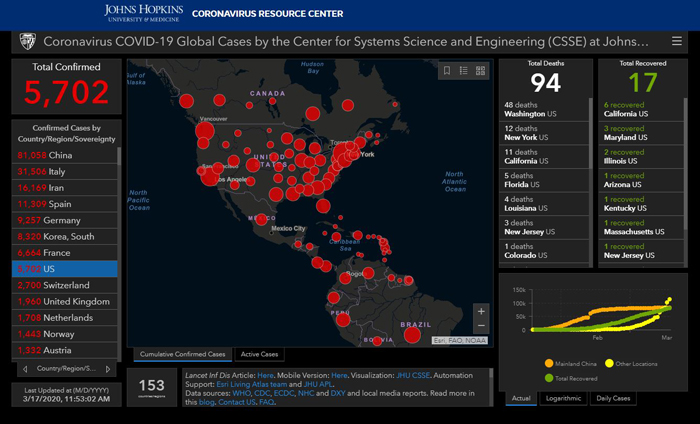
Task: Open the Lancet article 'Here' link
Action: [x=265, y=375]
